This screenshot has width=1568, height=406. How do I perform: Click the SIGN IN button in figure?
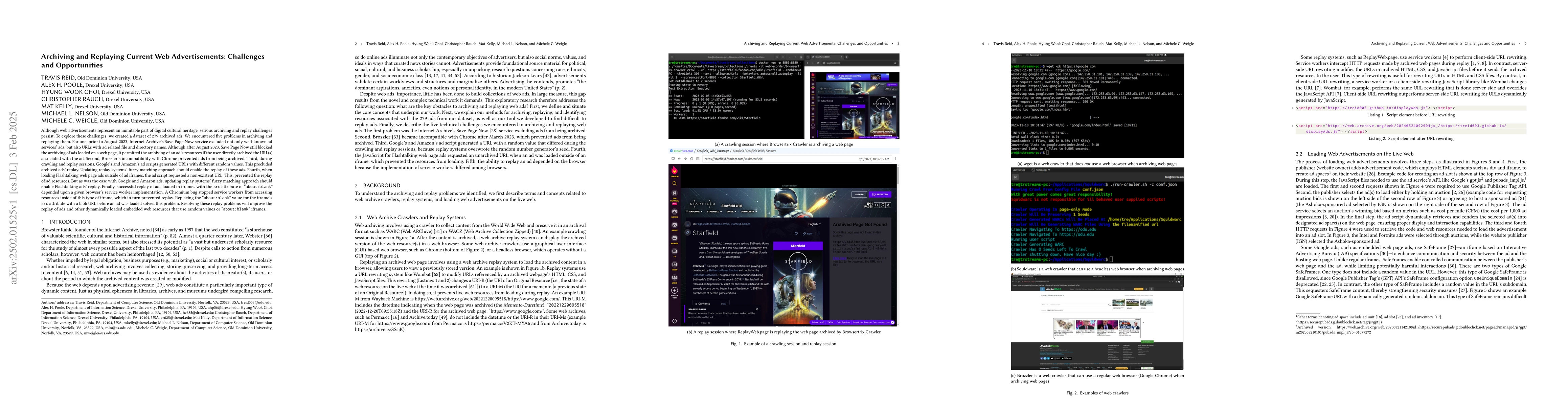(860, 195)
